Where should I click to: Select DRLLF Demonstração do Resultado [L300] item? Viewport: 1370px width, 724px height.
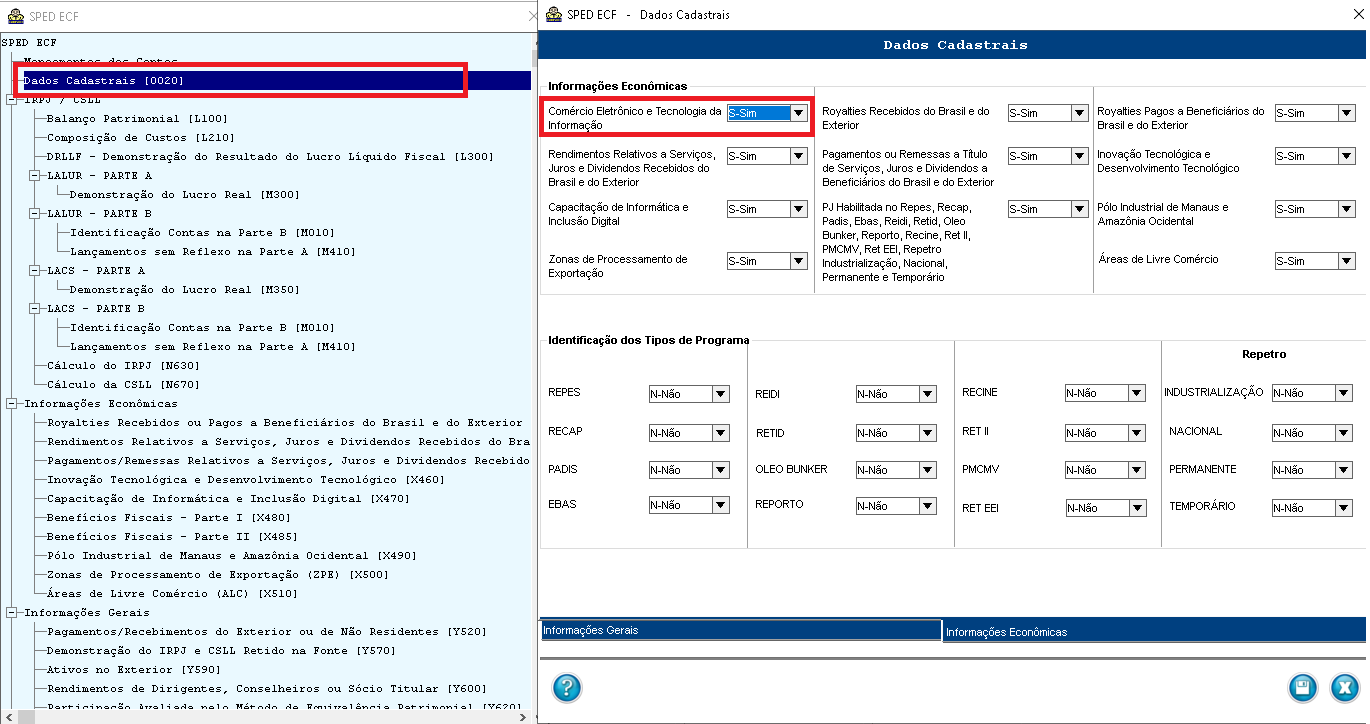pyautogui.click(x=270, y=156)
